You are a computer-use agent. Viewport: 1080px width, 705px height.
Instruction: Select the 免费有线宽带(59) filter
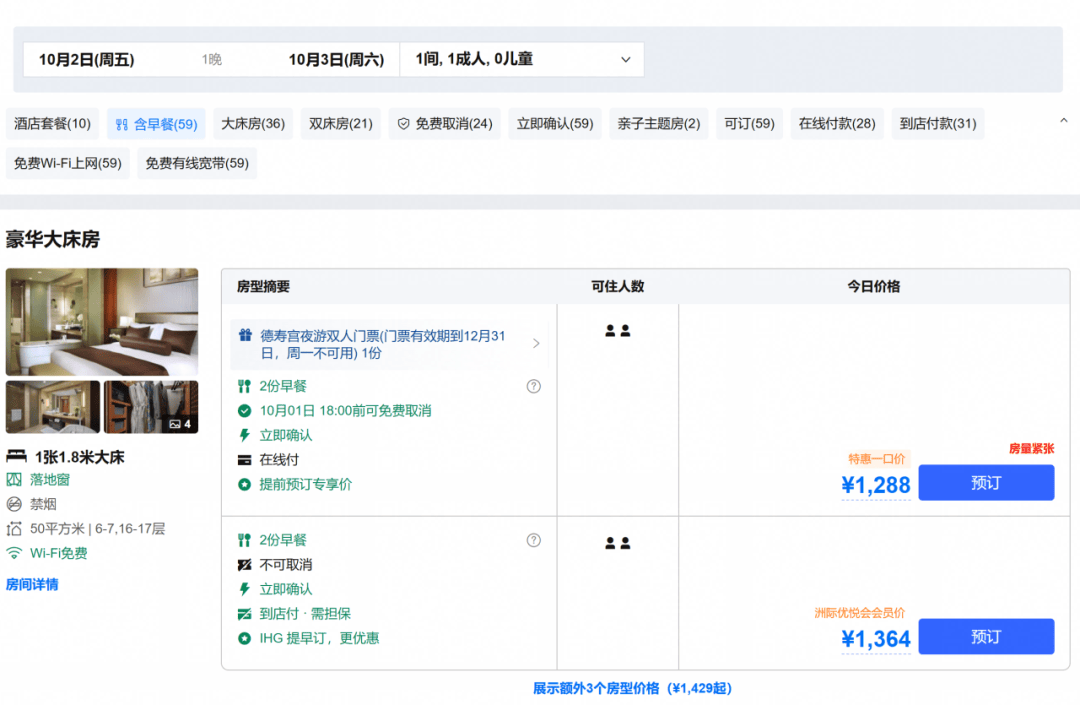point(197,163)
